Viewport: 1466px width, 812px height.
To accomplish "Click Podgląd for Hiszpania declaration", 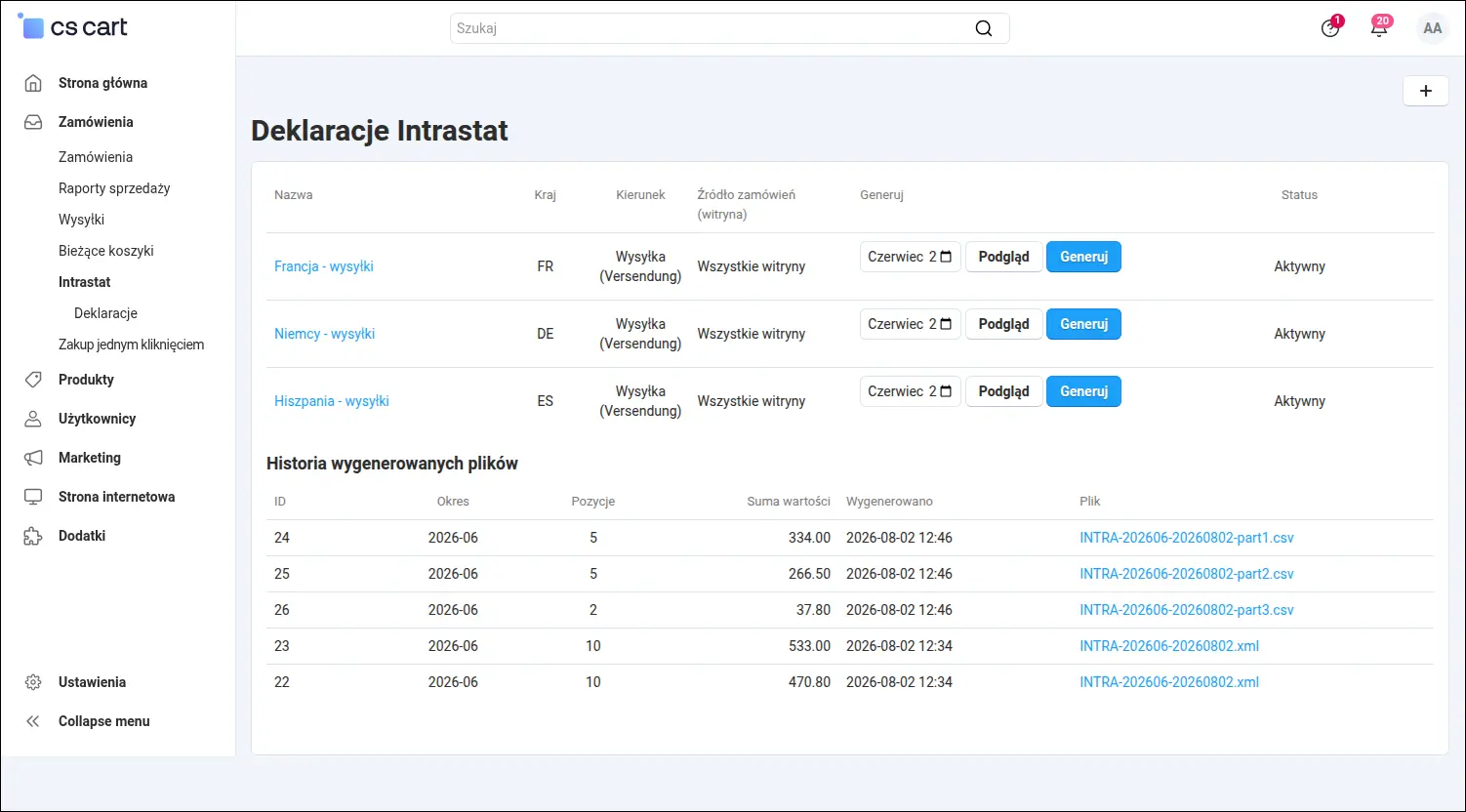I will (x=1004, y=391).
